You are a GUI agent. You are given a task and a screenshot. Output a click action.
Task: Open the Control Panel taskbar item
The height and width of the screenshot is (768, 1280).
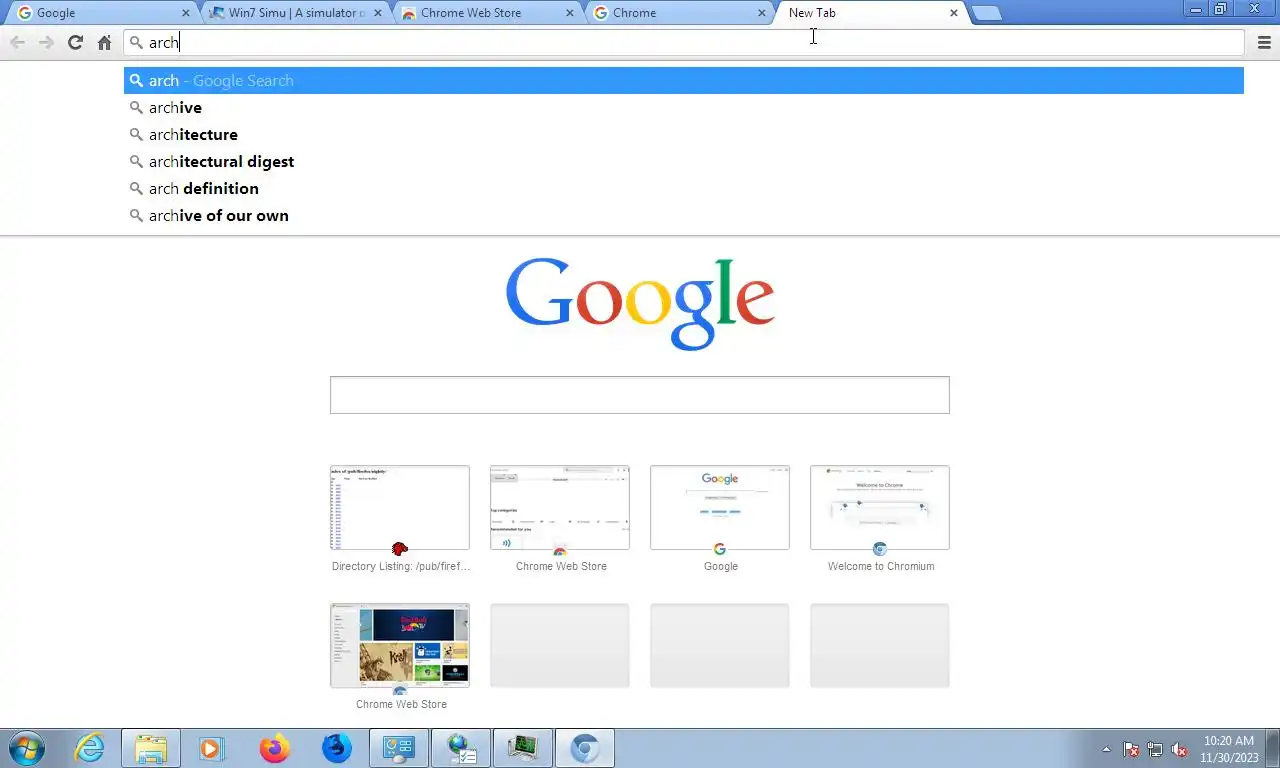(x=399, y=748)
